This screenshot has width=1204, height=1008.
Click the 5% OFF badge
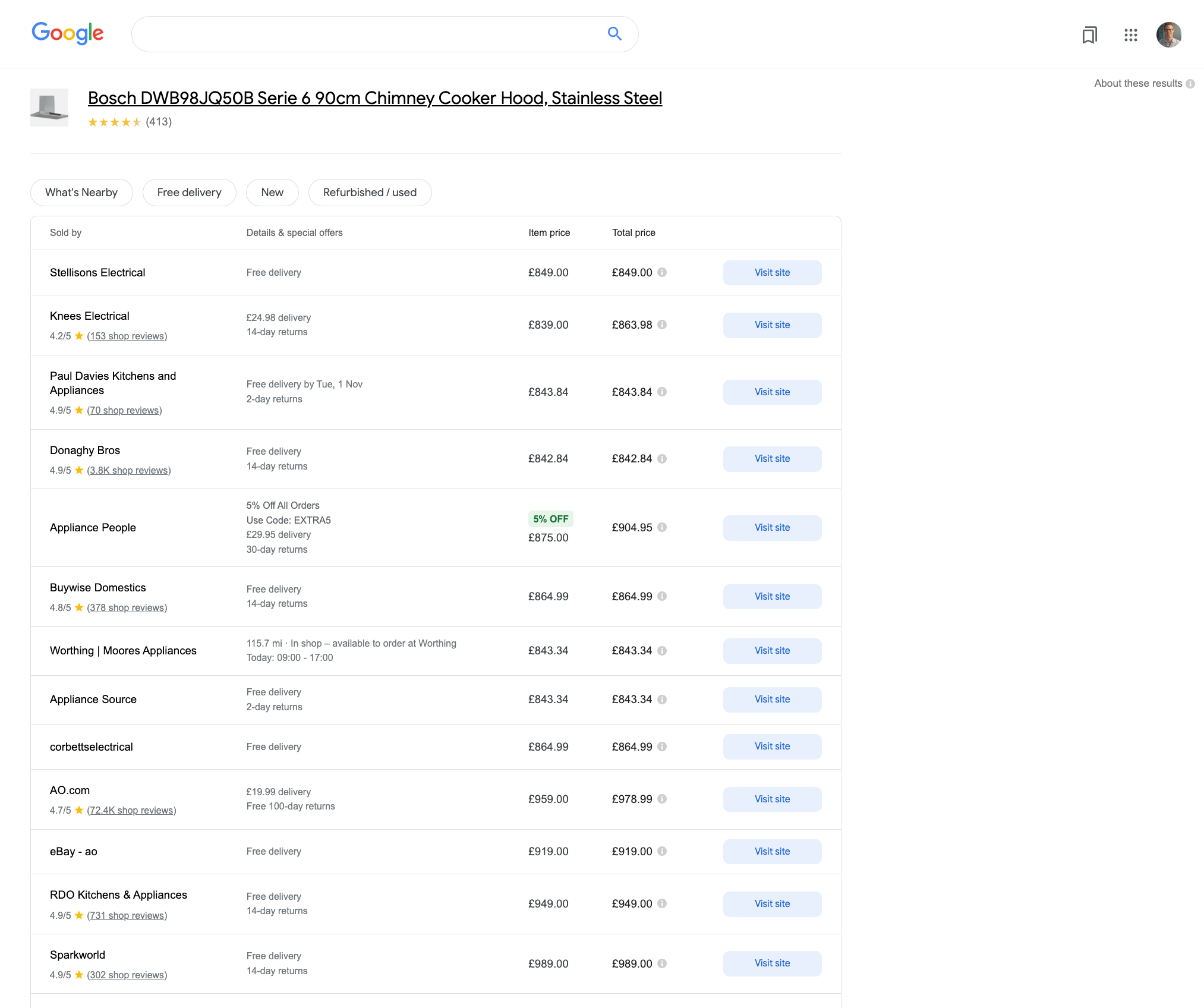[x=550, y=519]
